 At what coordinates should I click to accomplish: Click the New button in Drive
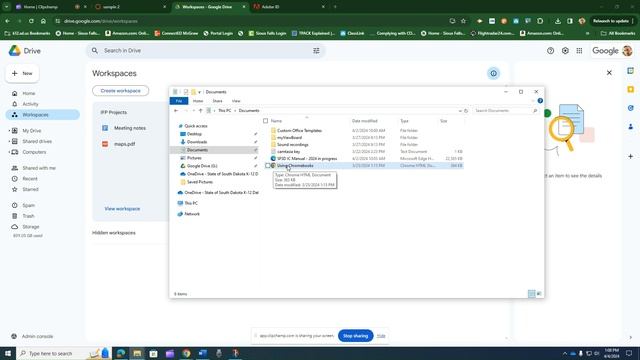point(22,73)
